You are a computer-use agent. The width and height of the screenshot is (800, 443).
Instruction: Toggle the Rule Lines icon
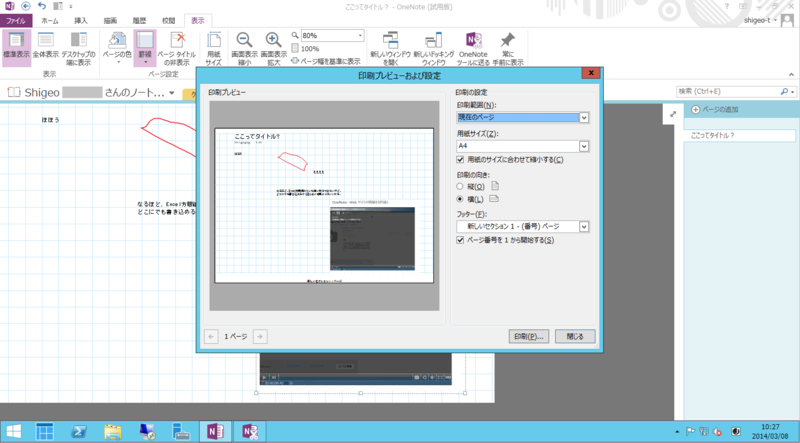pos(145,48)
